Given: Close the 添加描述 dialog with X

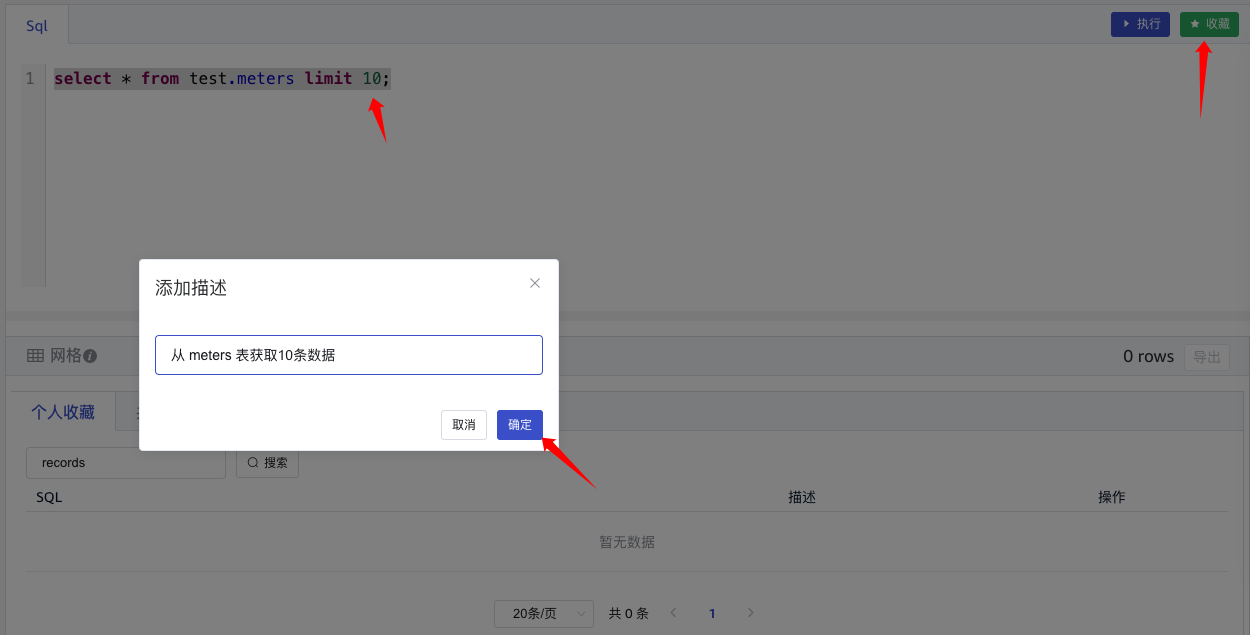Looking at the screenshot, I should click(535, 283).
